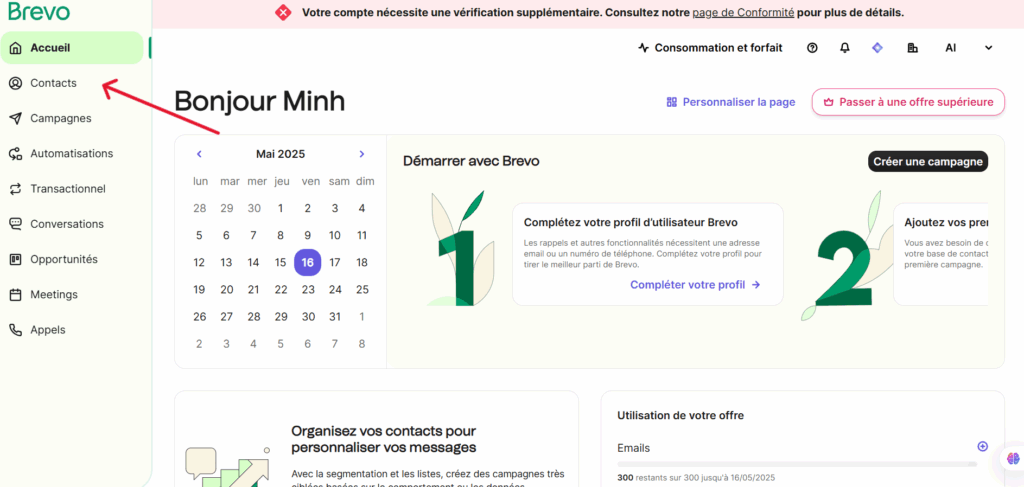Select day 9 in the calendar
1024x487 pixels.
[x=308, y=236]
